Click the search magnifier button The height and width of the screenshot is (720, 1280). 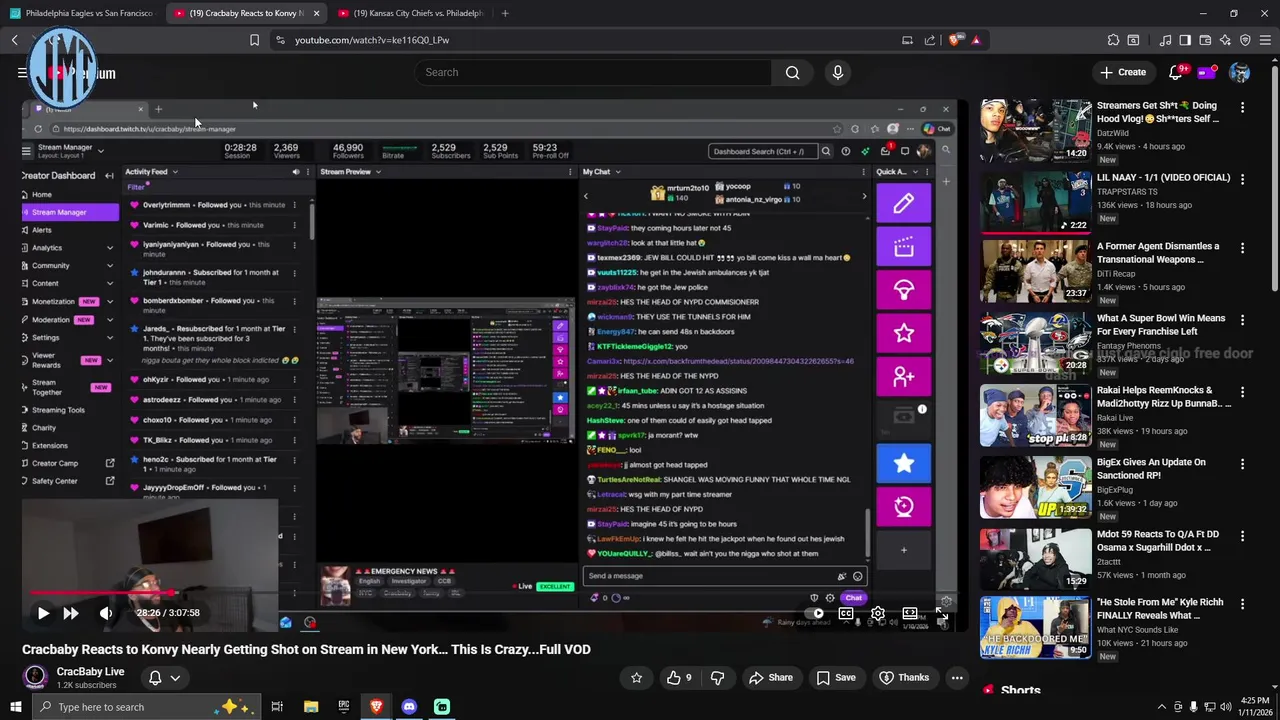[x=792, y=72]
